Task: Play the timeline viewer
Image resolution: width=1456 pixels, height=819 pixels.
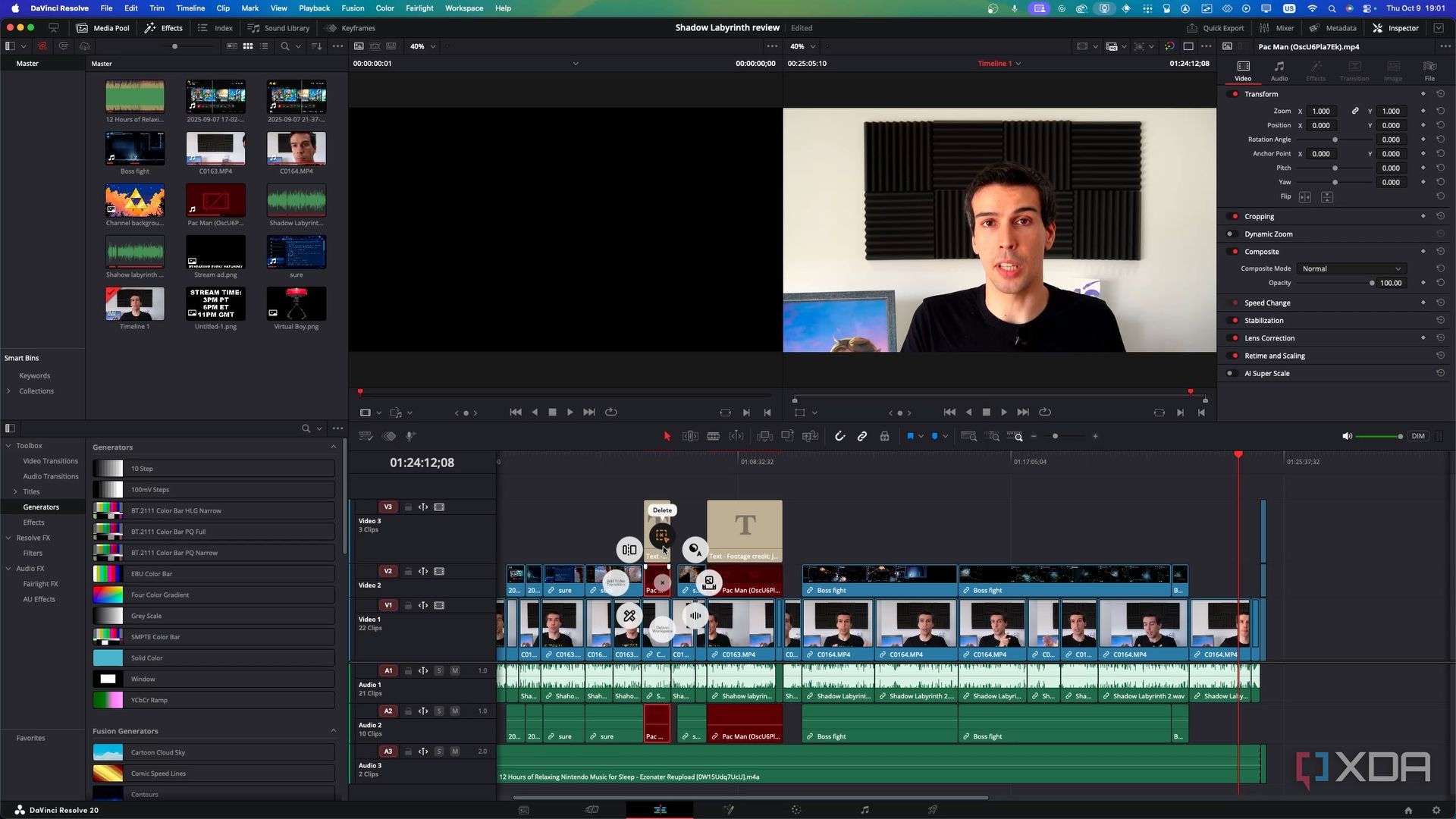Action: click(1004, 413)
